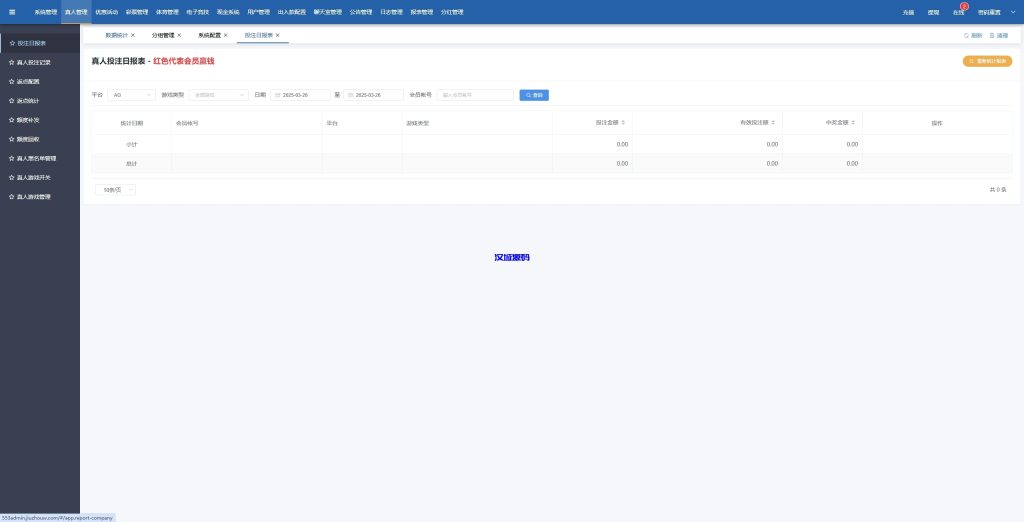The image size is (1024, 522).
Task: Close the 数据统计 tab with its X icon
Action: tap(133, 35)
